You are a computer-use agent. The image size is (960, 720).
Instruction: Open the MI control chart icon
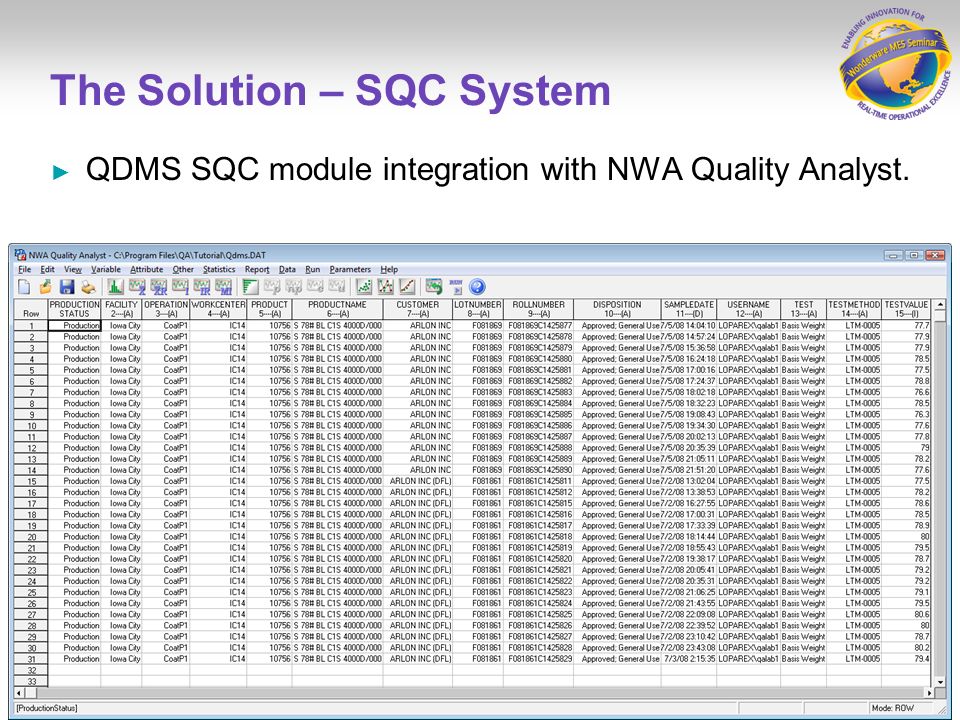pos(223,287)
